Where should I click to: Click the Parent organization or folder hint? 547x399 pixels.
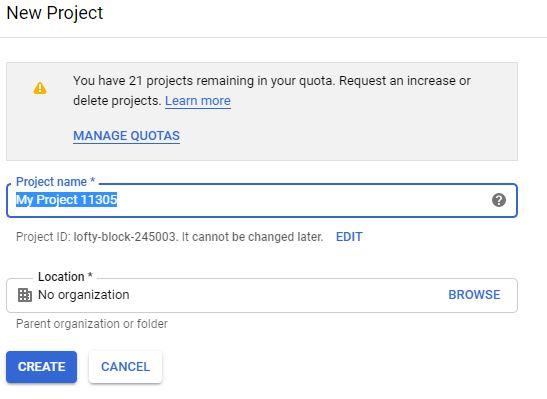click(92, 324)
